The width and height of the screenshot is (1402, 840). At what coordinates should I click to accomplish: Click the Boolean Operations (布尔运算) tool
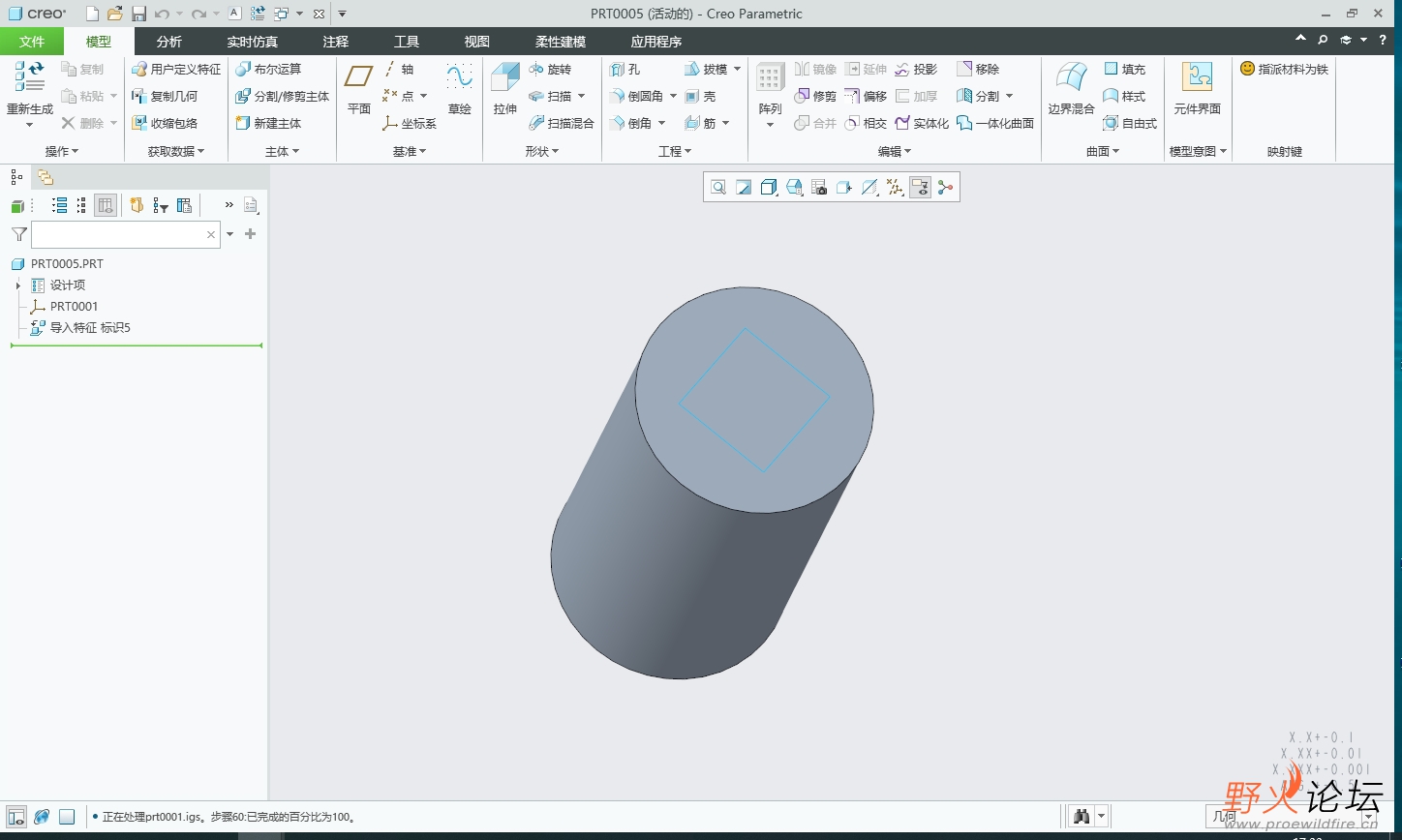tap(268, 70)
